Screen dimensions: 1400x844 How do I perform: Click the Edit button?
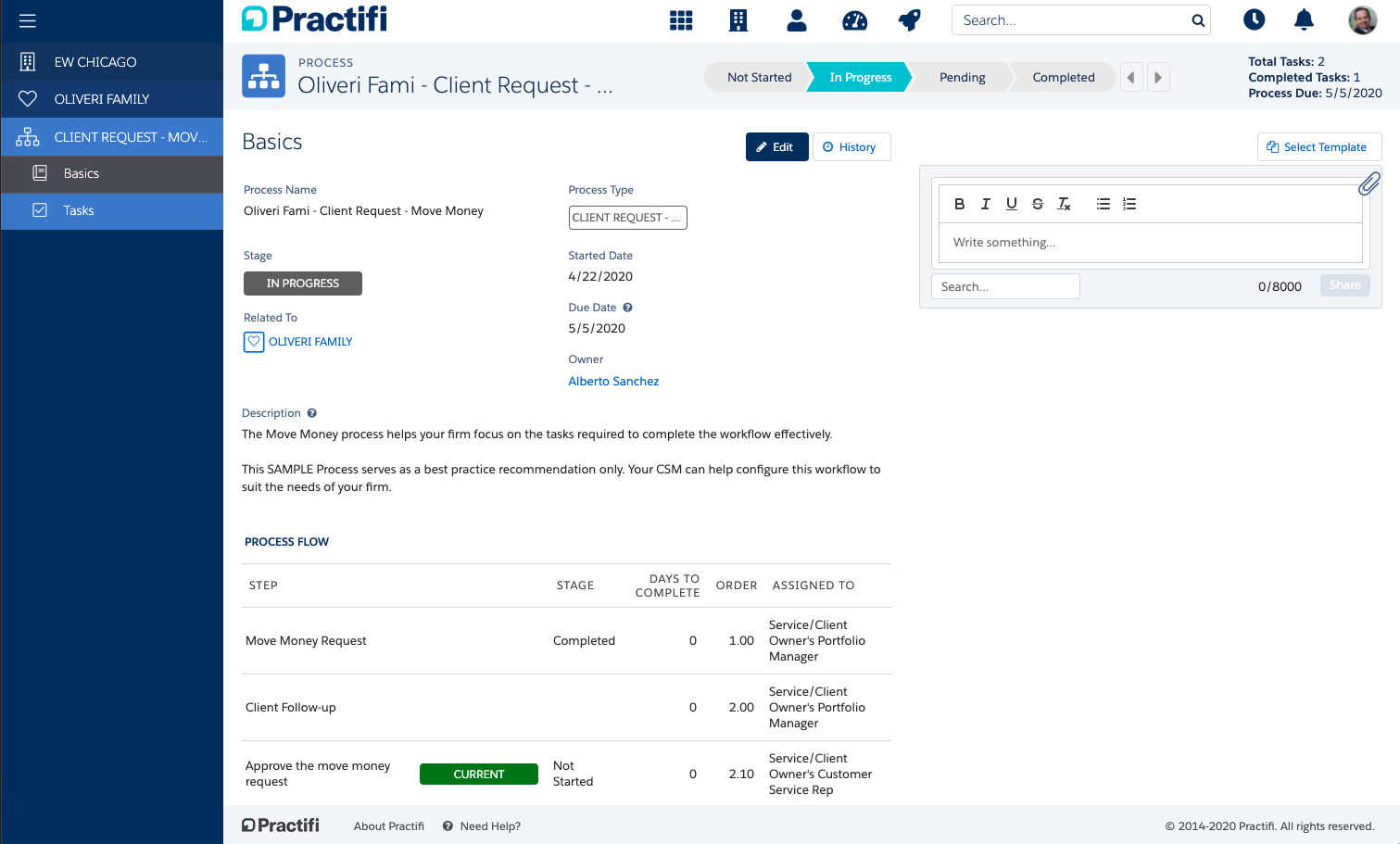[776, 147]
